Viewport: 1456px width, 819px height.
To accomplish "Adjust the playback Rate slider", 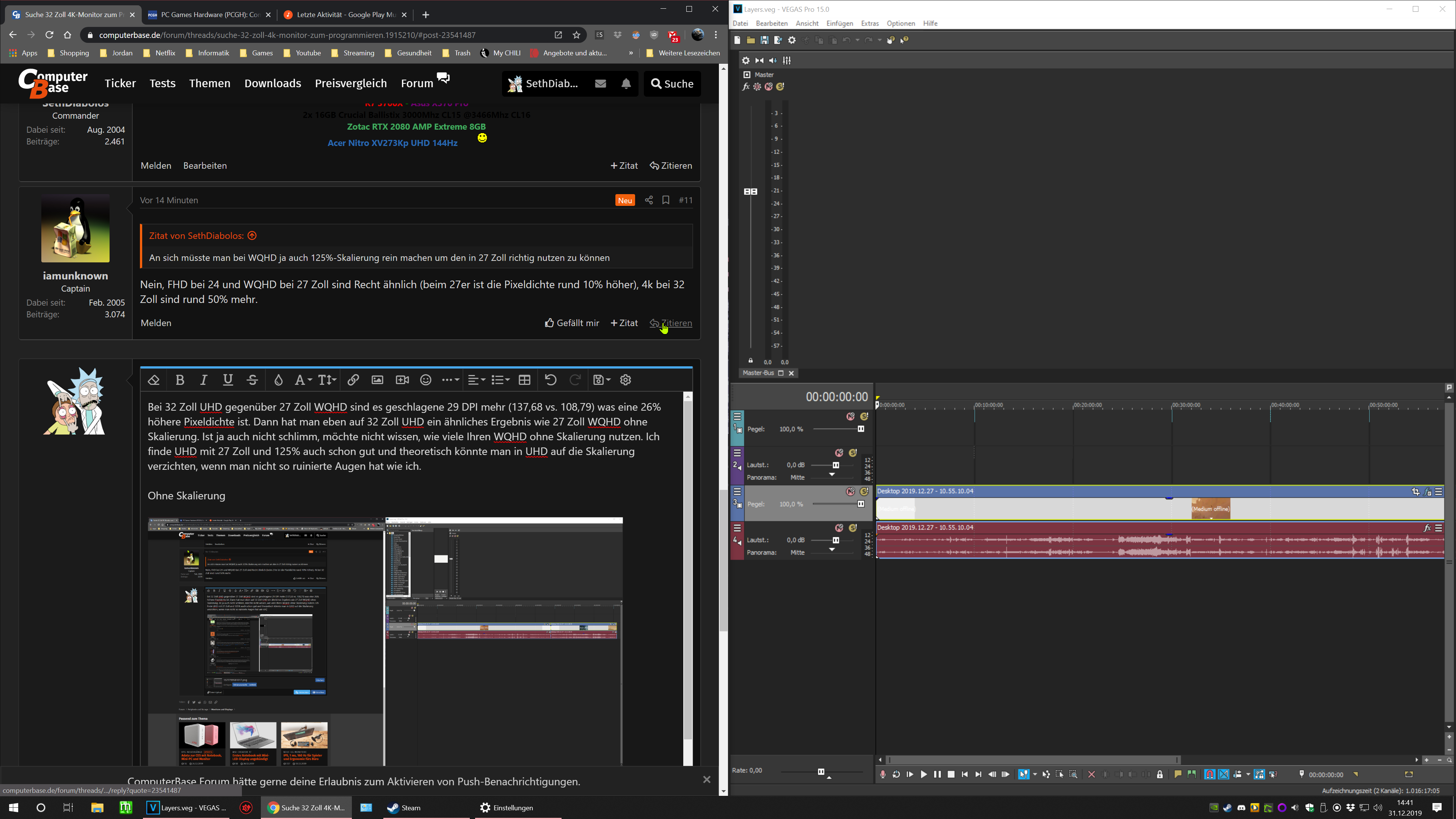I will click(821, 772).
